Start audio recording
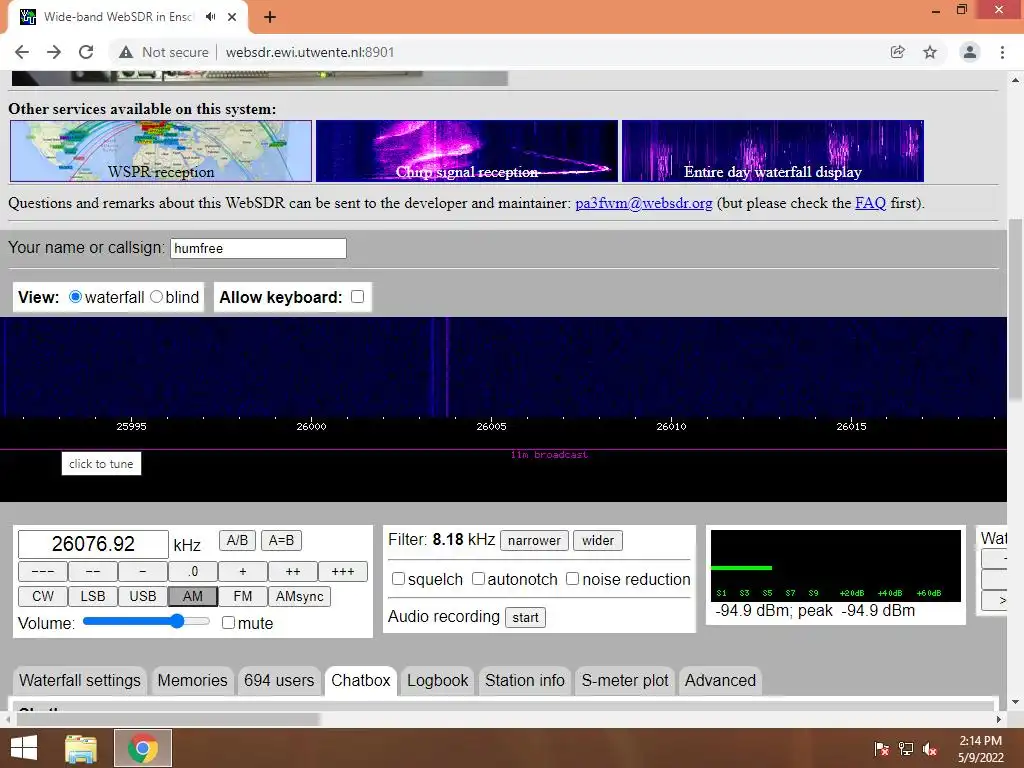Viewport: 1024px width, 768px height. [x=525, y=617]
